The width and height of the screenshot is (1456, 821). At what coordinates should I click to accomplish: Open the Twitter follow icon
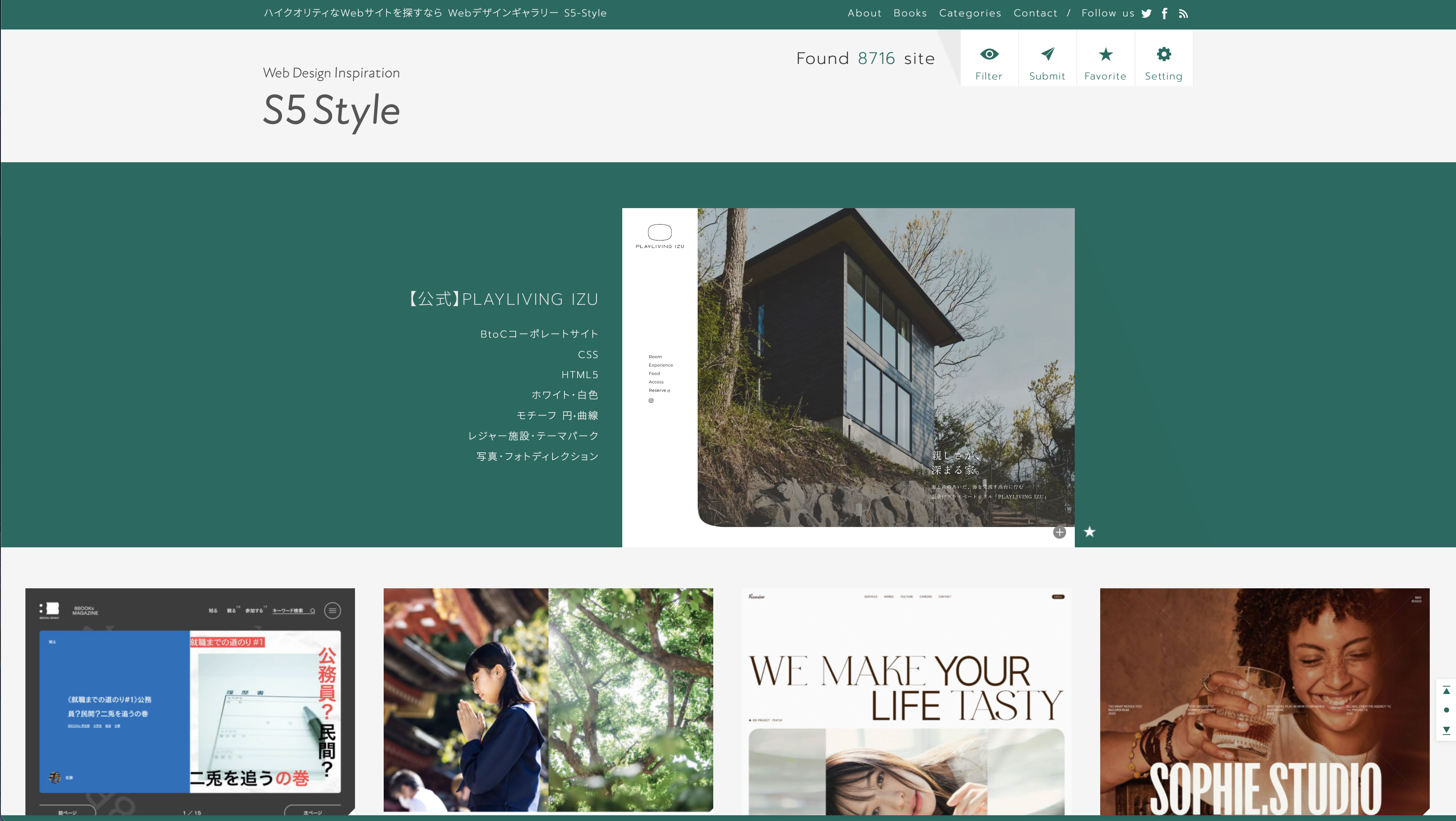coord(1146,14)
